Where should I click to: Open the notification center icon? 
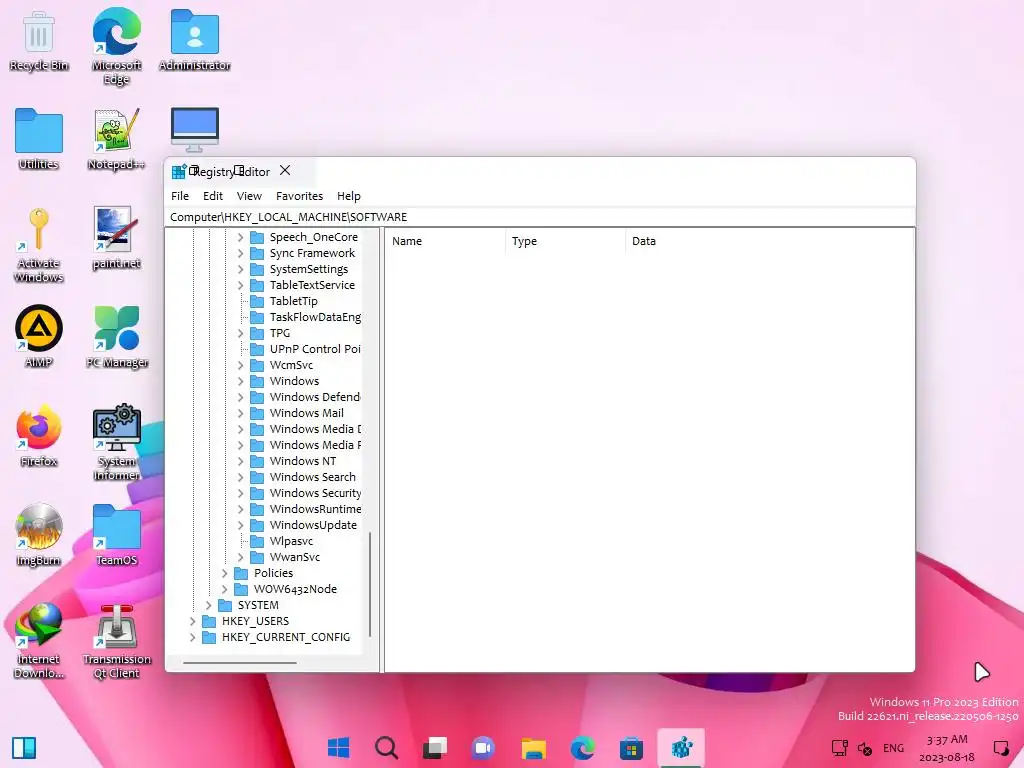coord(1000,748)
